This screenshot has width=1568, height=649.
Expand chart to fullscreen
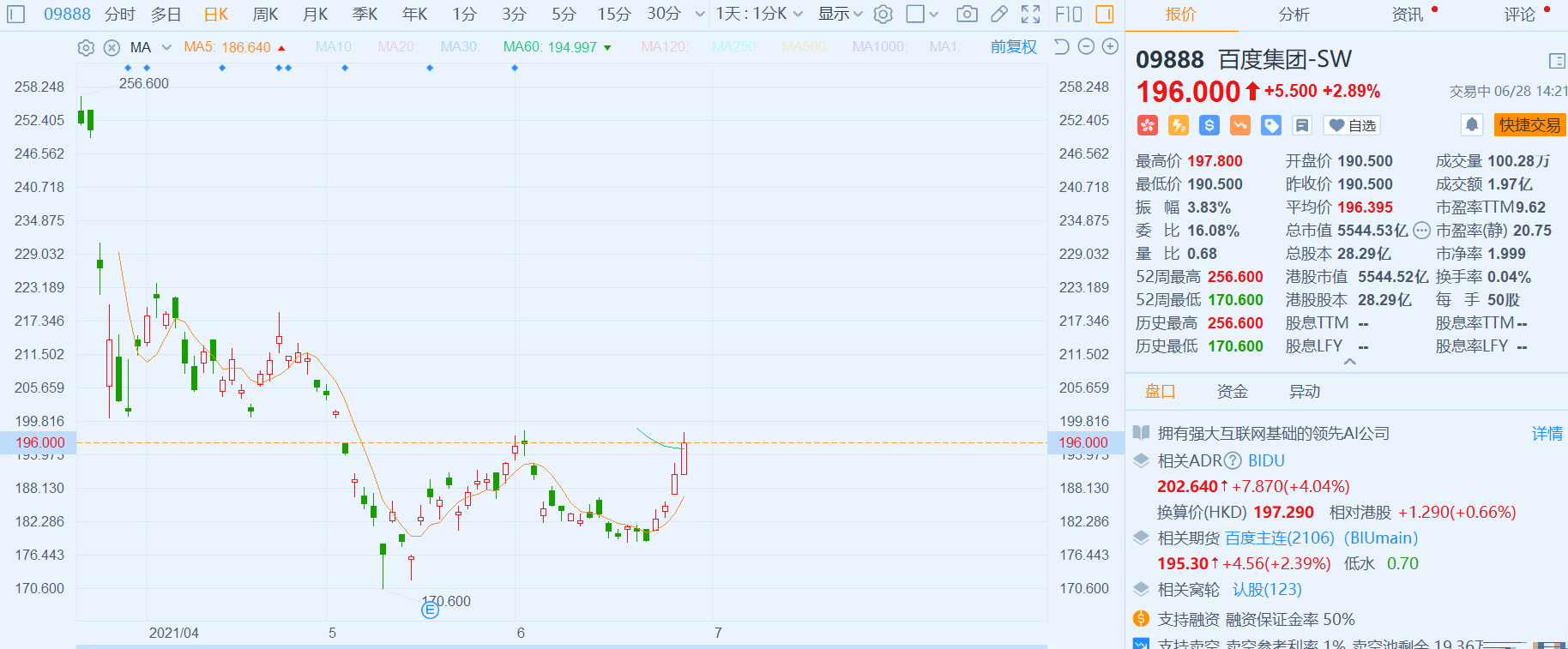click(x=1031, y=14)
